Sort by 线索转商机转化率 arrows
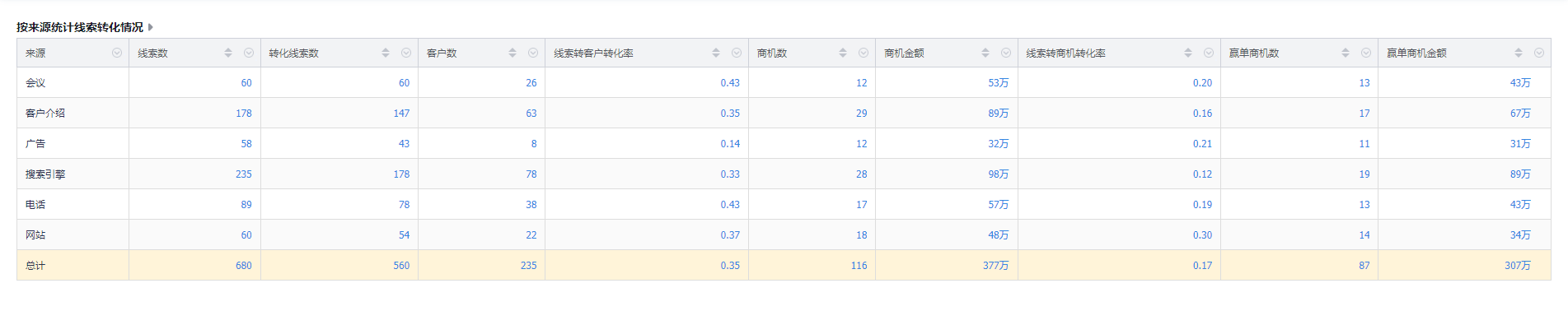This screenshot has height=311, width=1568. (x=1188, y=53)
